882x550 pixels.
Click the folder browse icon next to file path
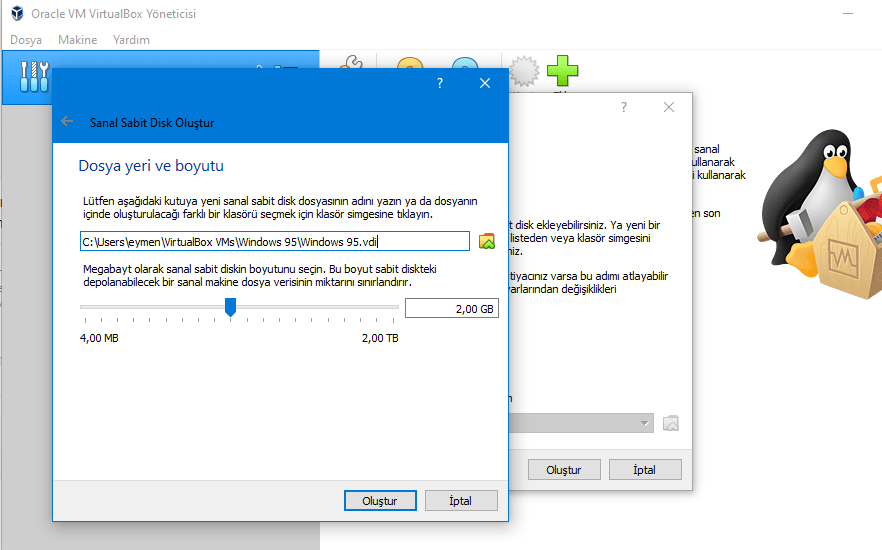coord(487,242)
